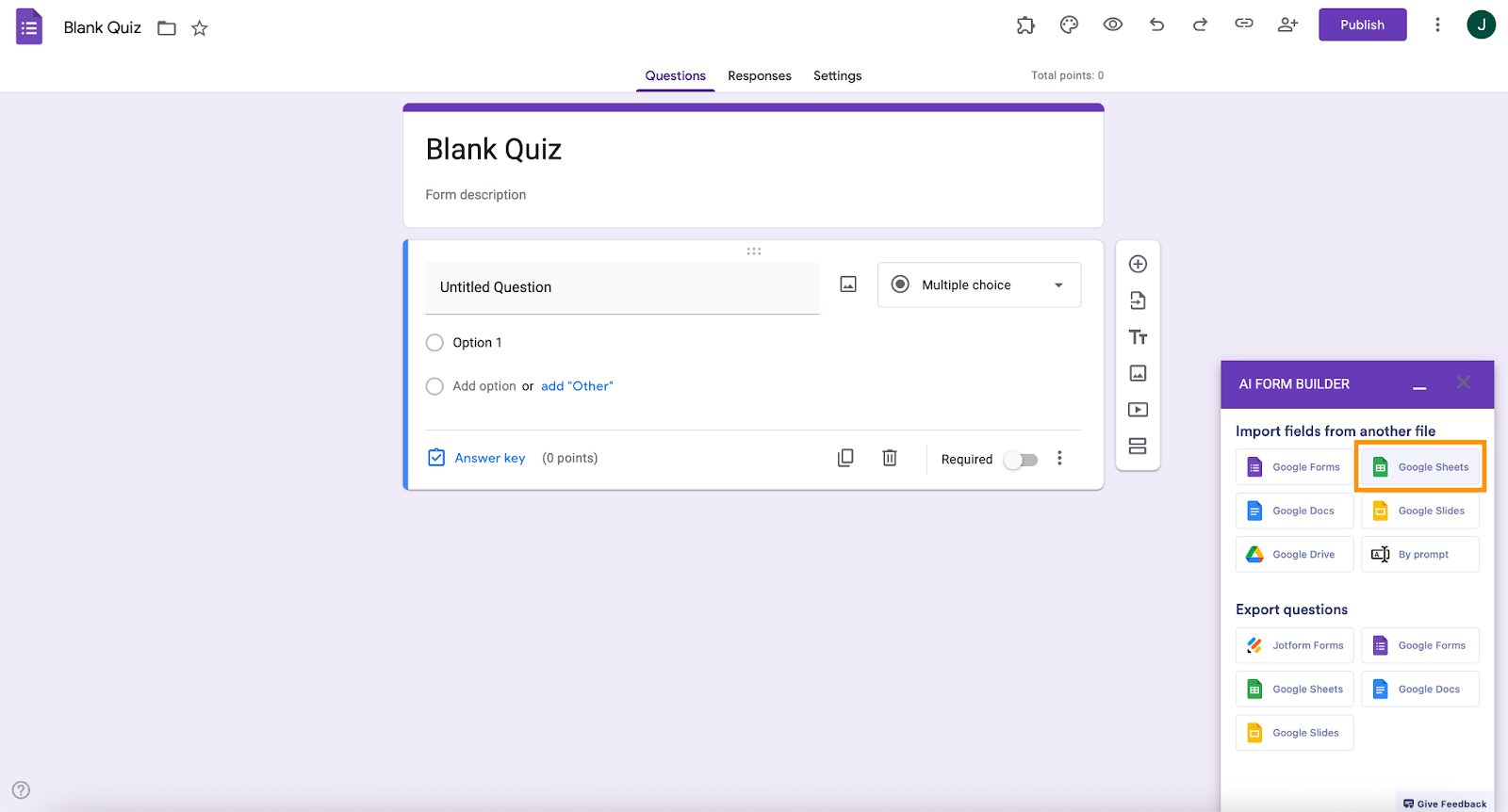Viewport: 1508px width, 812px height.
Task: Add a new question from side toolbar
Action: 1138,264
